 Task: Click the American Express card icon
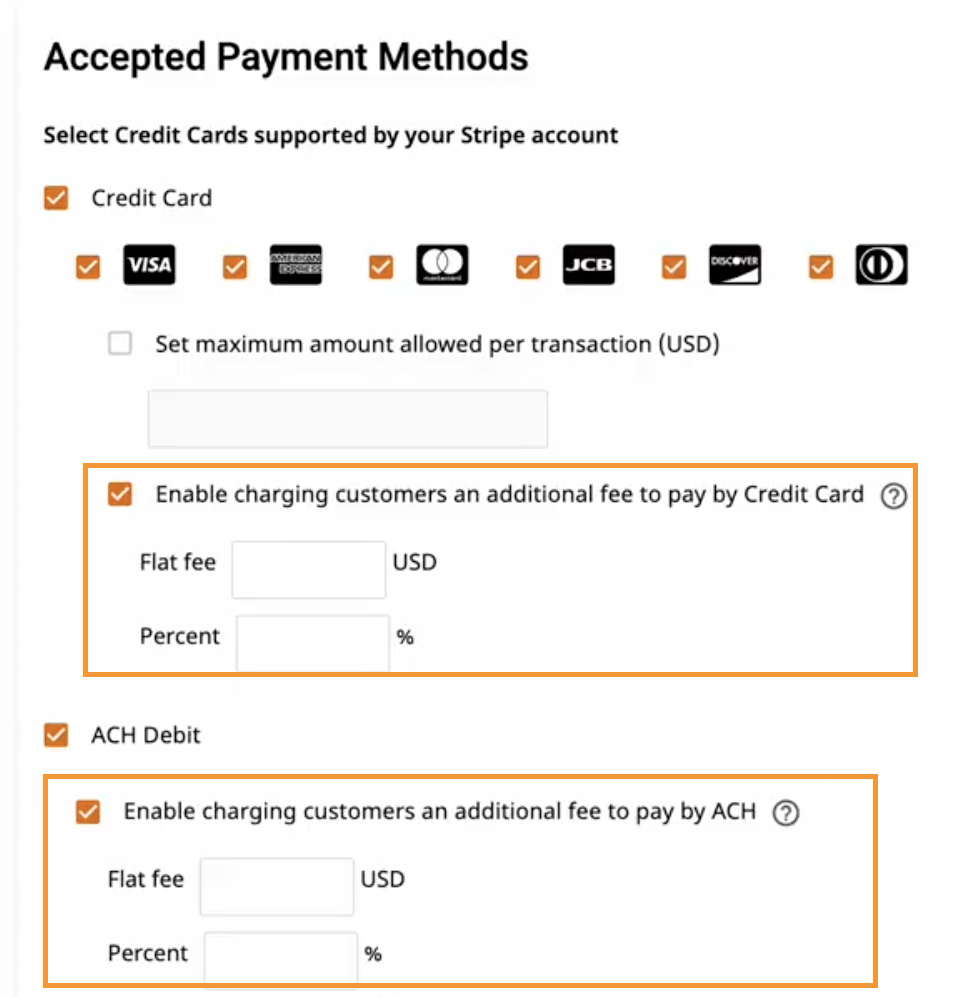(x=296, y=265)
